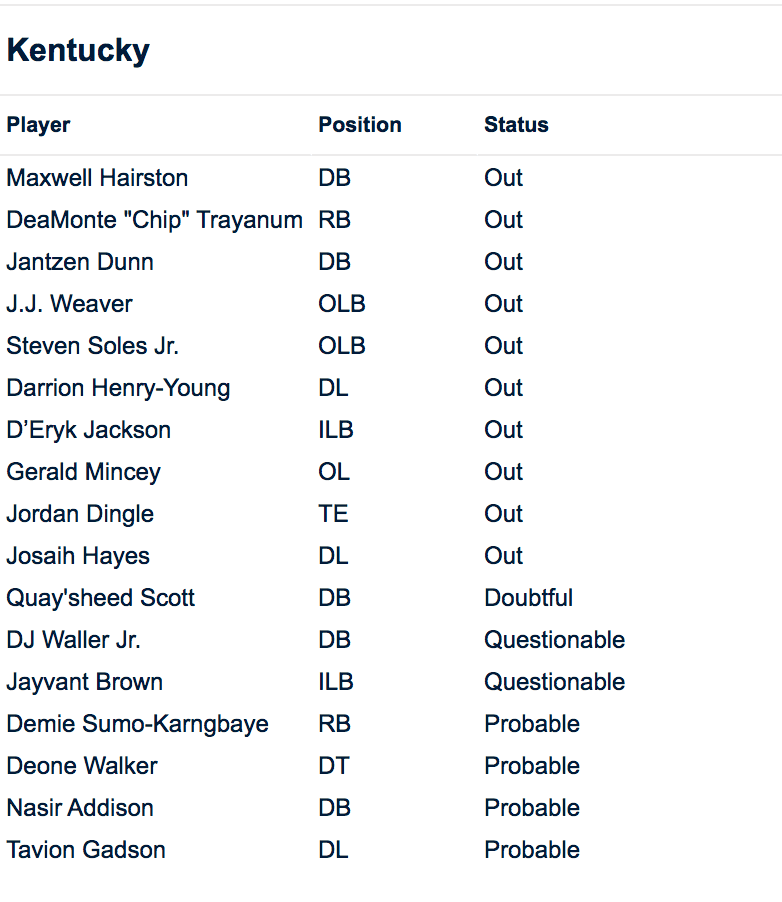Click the Position column header

coord(360,125)
